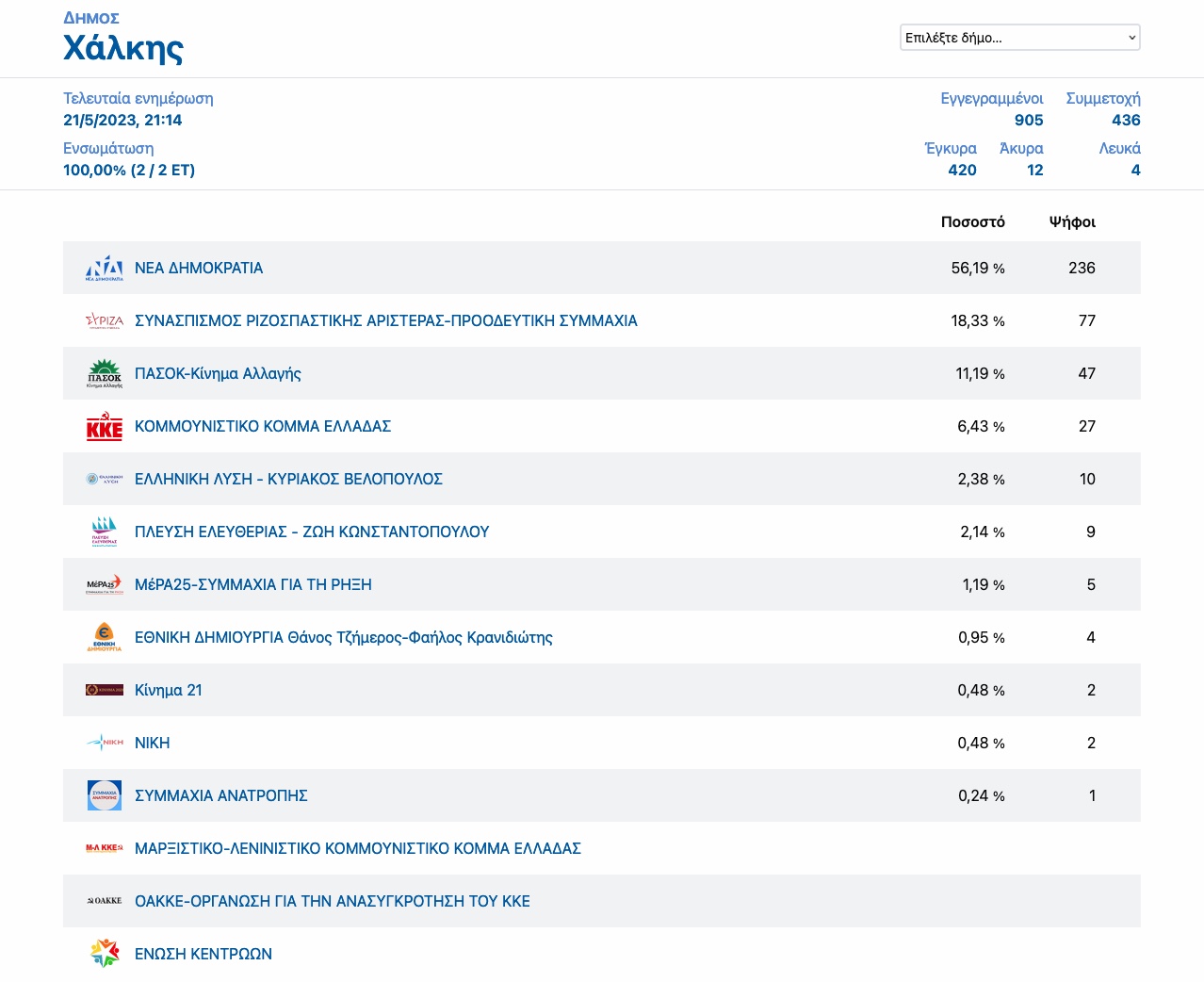Click the '100,00% (2 / 2 ET)' integration value
The image size is (1204, 982).
pos(129,170)
